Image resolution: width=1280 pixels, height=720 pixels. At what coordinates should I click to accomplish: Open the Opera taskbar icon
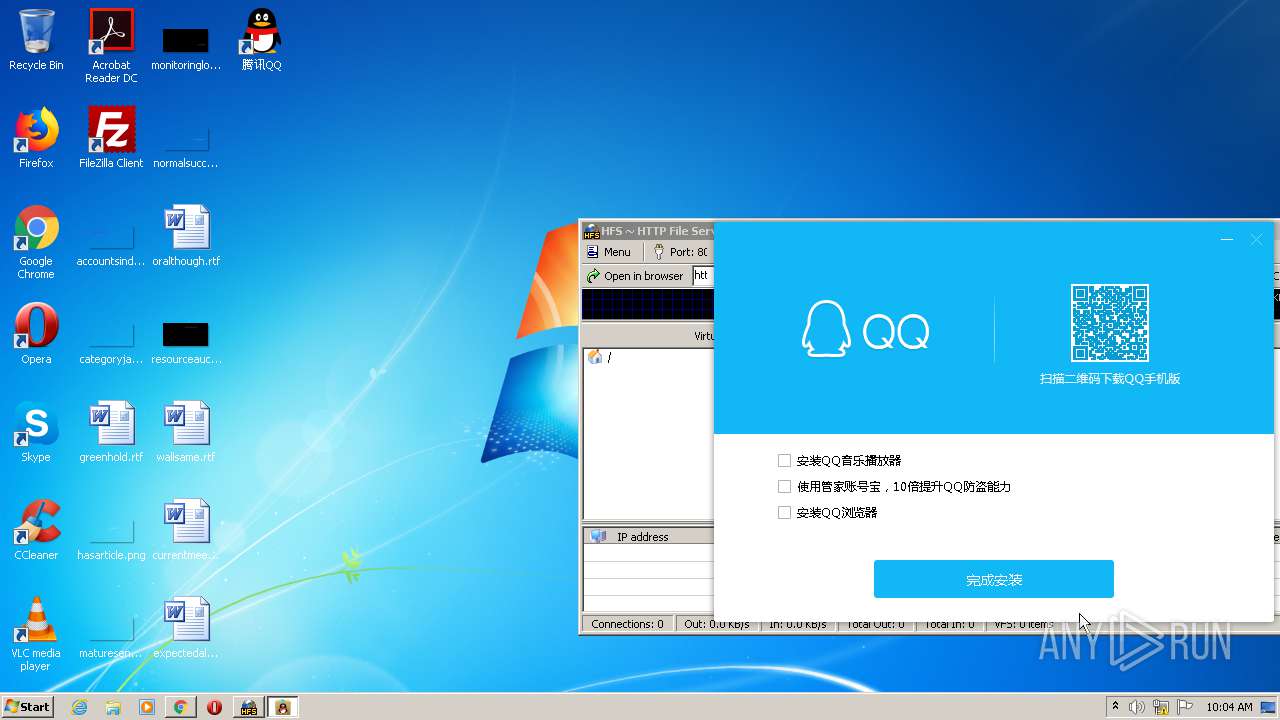click(x=214, y=707)
